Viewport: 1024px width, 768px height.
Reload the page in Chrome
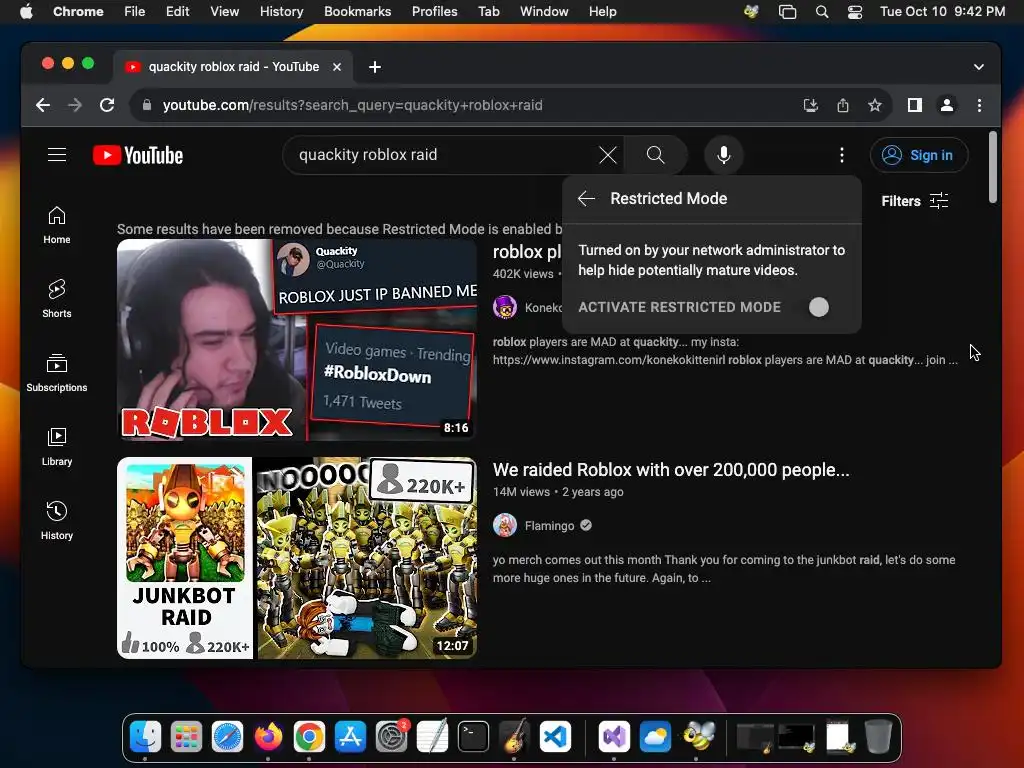(107, 105)
